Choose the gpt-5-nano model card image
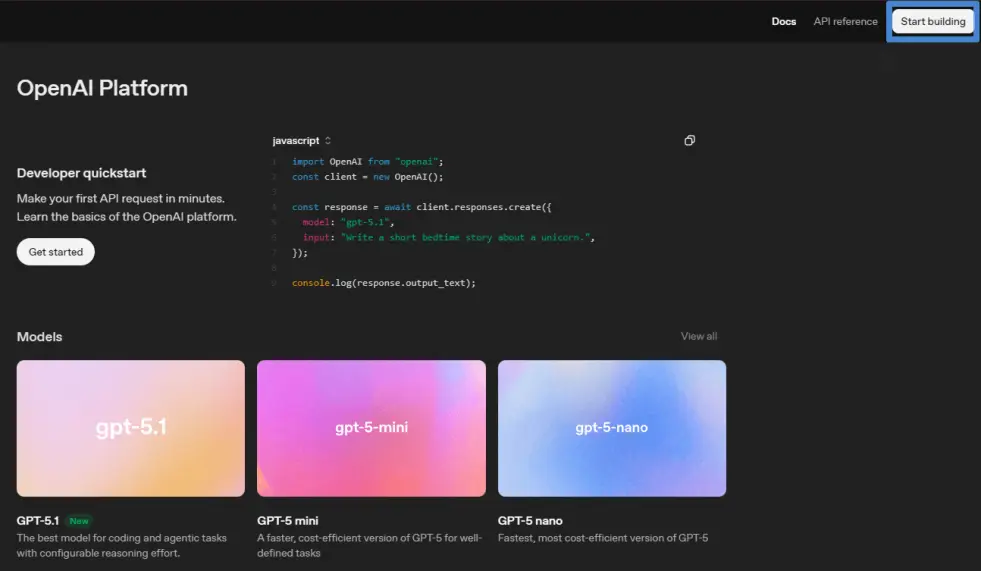Viewport: 981px width, 571px height. click(x=611, y=428)
